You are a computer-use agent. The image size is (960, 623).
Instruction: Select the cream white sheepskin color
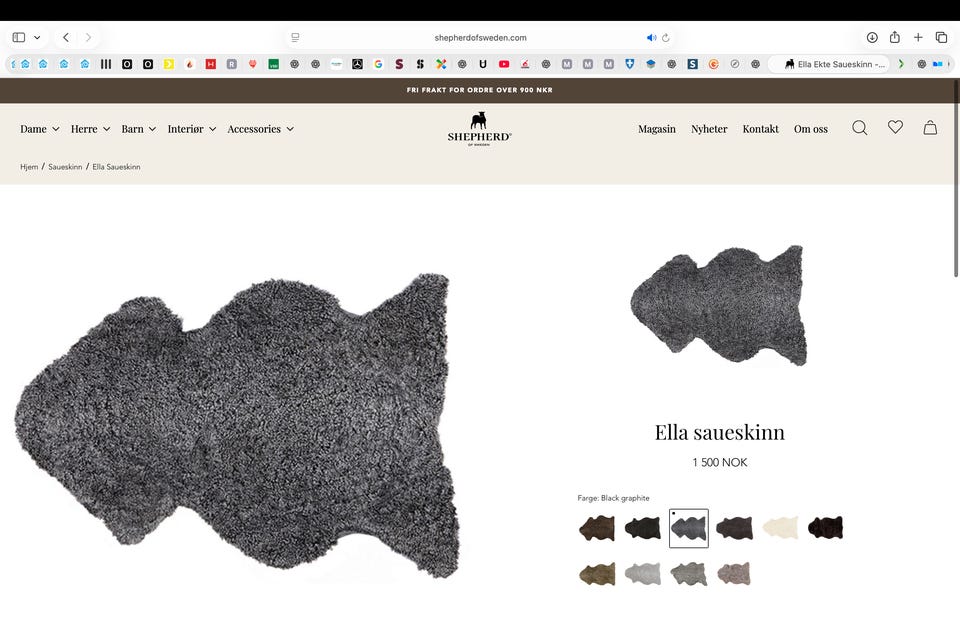780,528
